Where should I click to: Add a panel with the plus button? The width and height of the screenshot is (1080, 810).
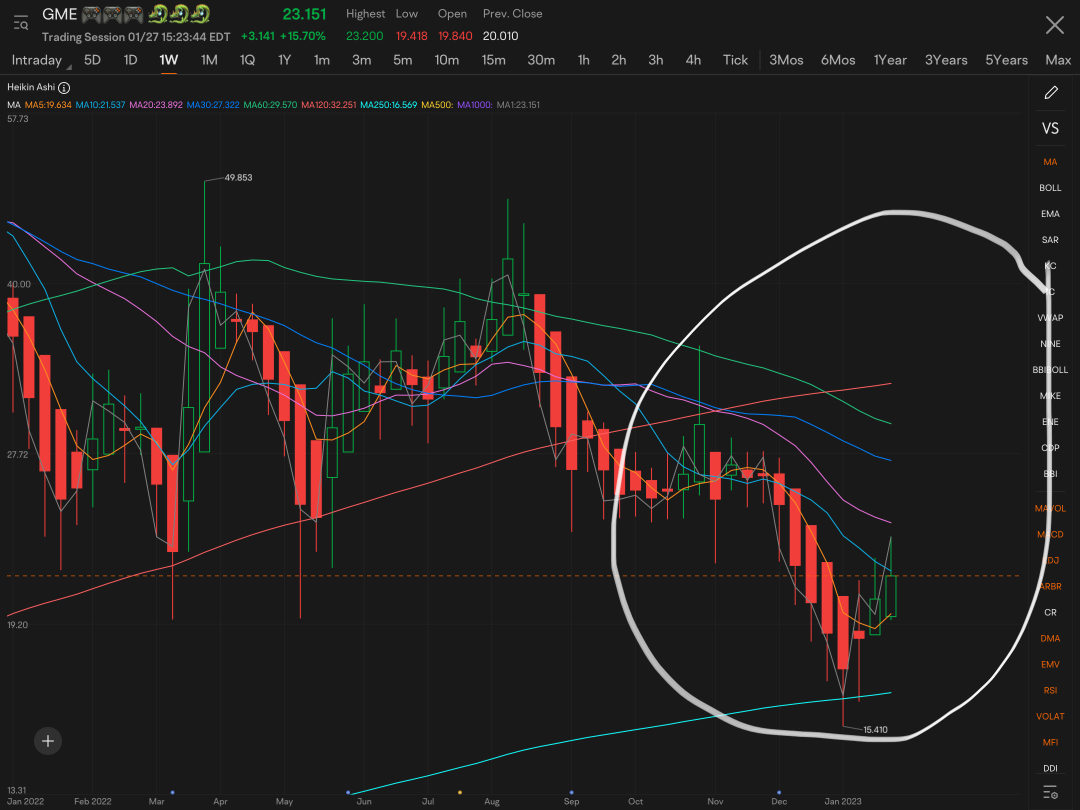coord(48,741)
